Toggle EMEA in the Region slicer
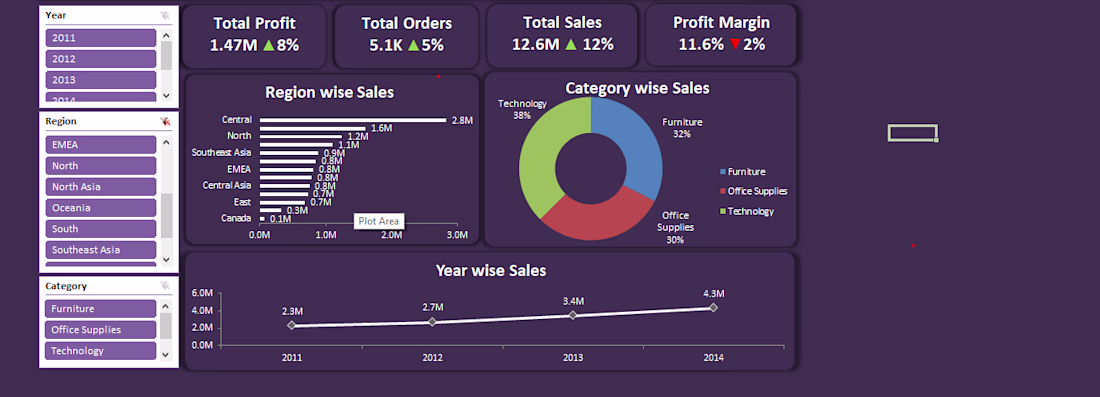This screenshot has width=1100, height=397. point(101,144)
